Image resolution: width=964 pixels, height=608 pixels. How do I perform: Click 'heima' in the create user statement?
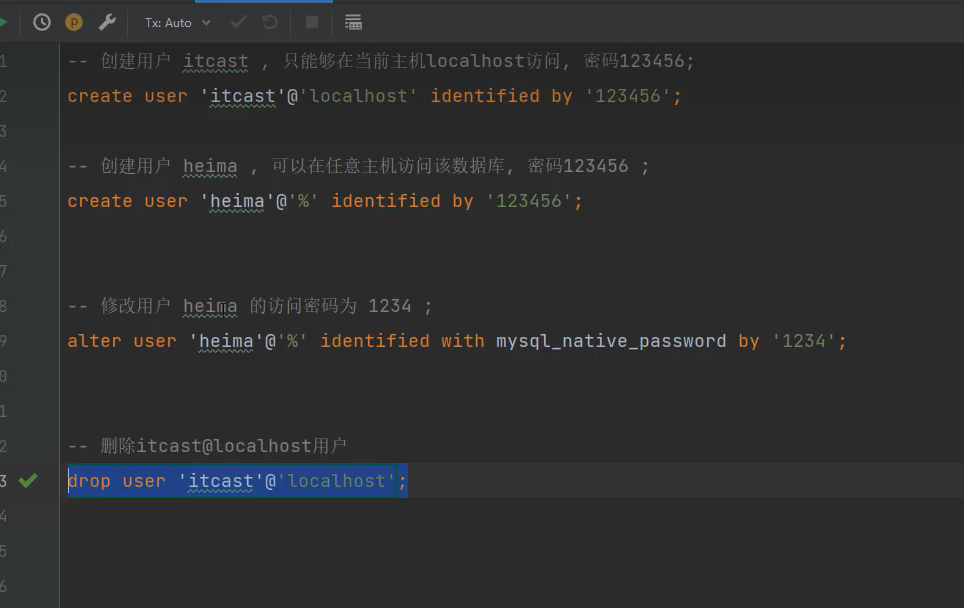tap(237, 202)
